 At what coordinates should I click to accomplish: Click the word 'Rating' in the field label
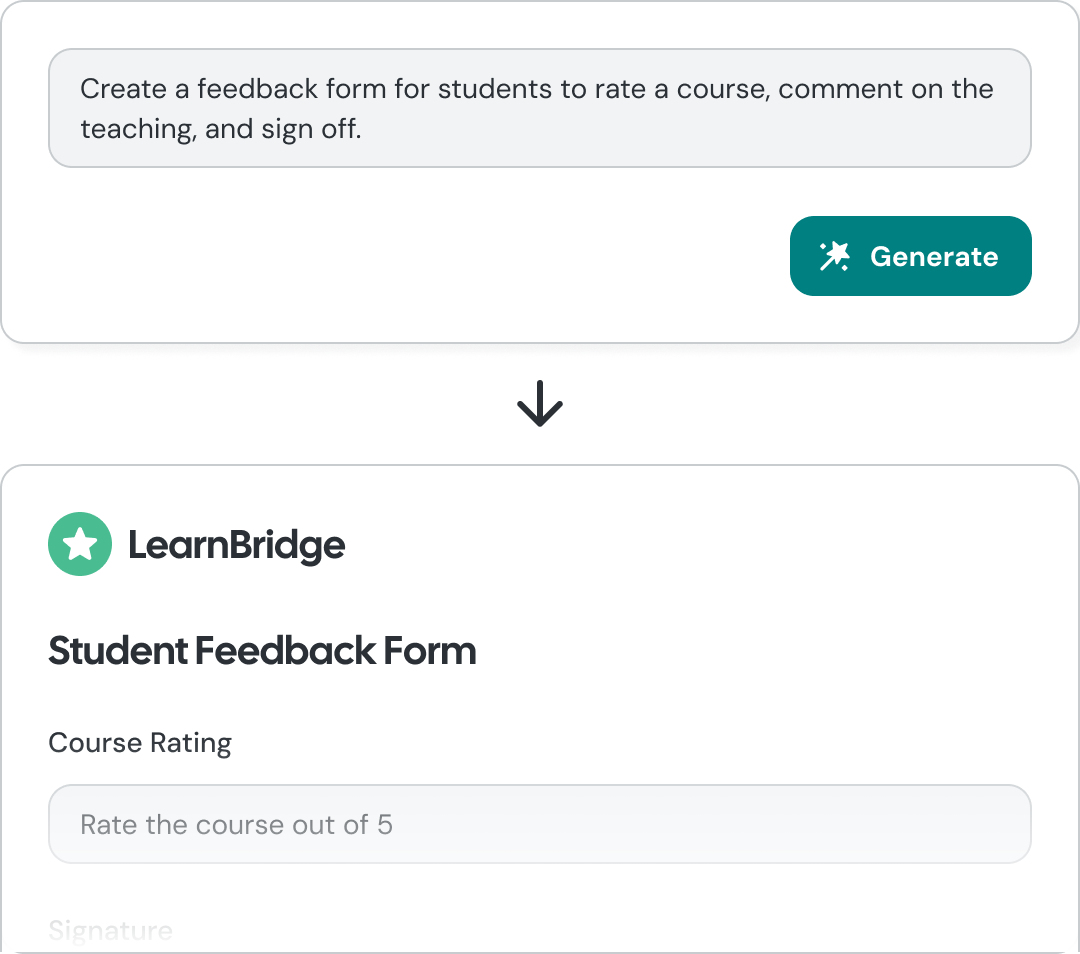coord(191,743)
